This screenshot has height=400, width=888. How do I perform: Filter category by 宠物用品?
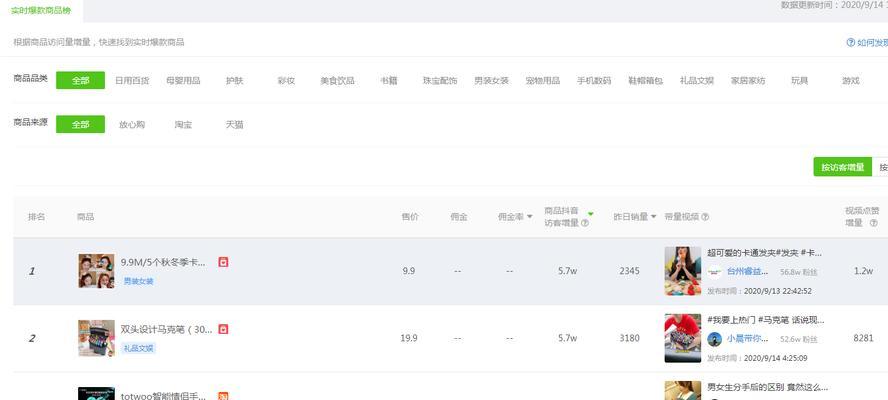coord(543,80)
